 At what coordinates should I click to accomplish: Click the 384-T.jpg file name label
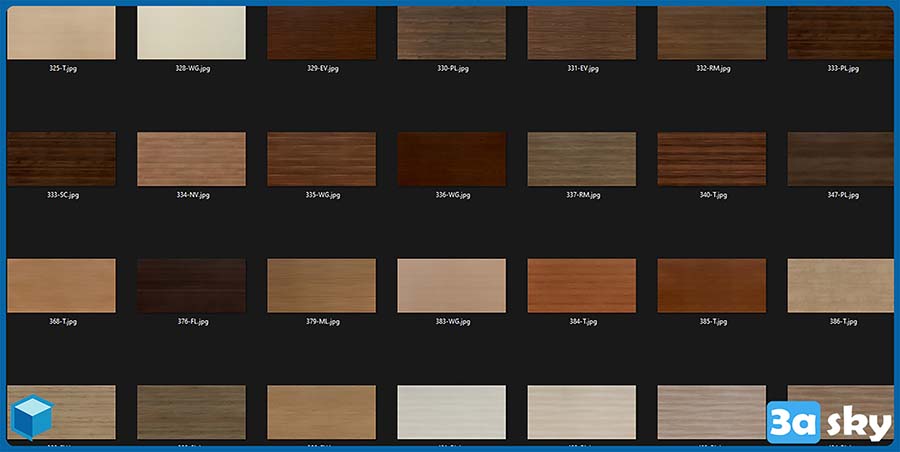point(581,322)
